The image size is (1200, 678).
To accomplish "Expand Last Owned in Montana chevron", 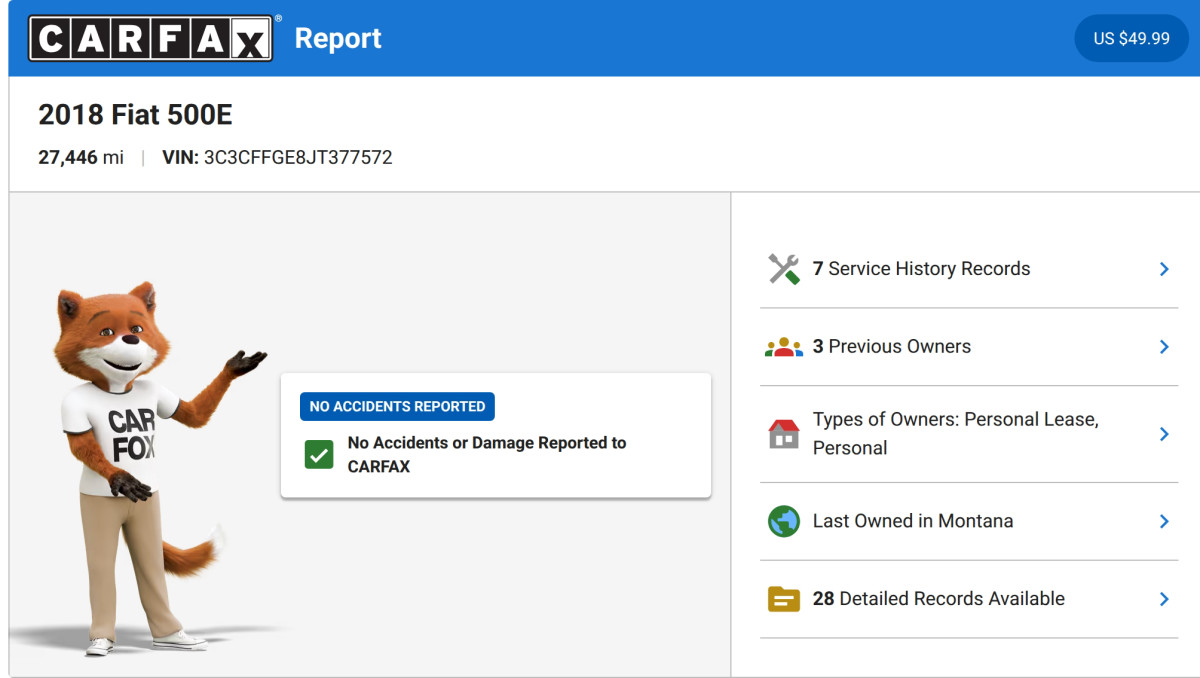I will pyautogui.click(x=1164, y=521).
